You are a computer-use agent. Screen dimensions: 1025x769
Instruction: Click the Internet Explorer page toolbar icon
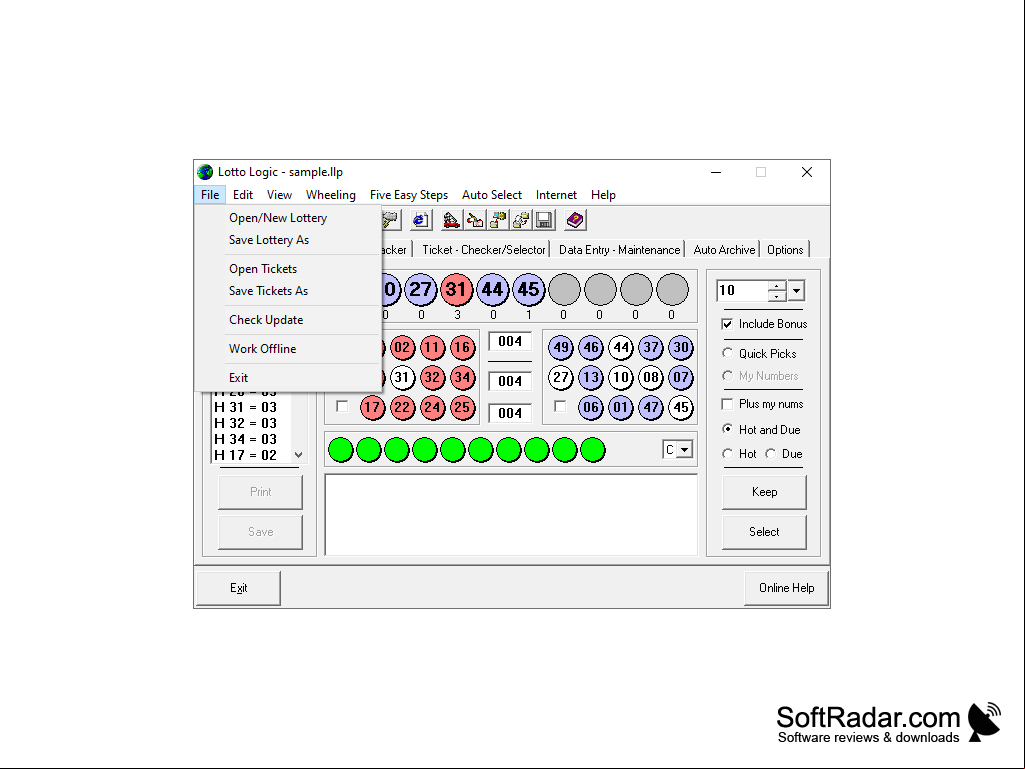tap(421, 220)
